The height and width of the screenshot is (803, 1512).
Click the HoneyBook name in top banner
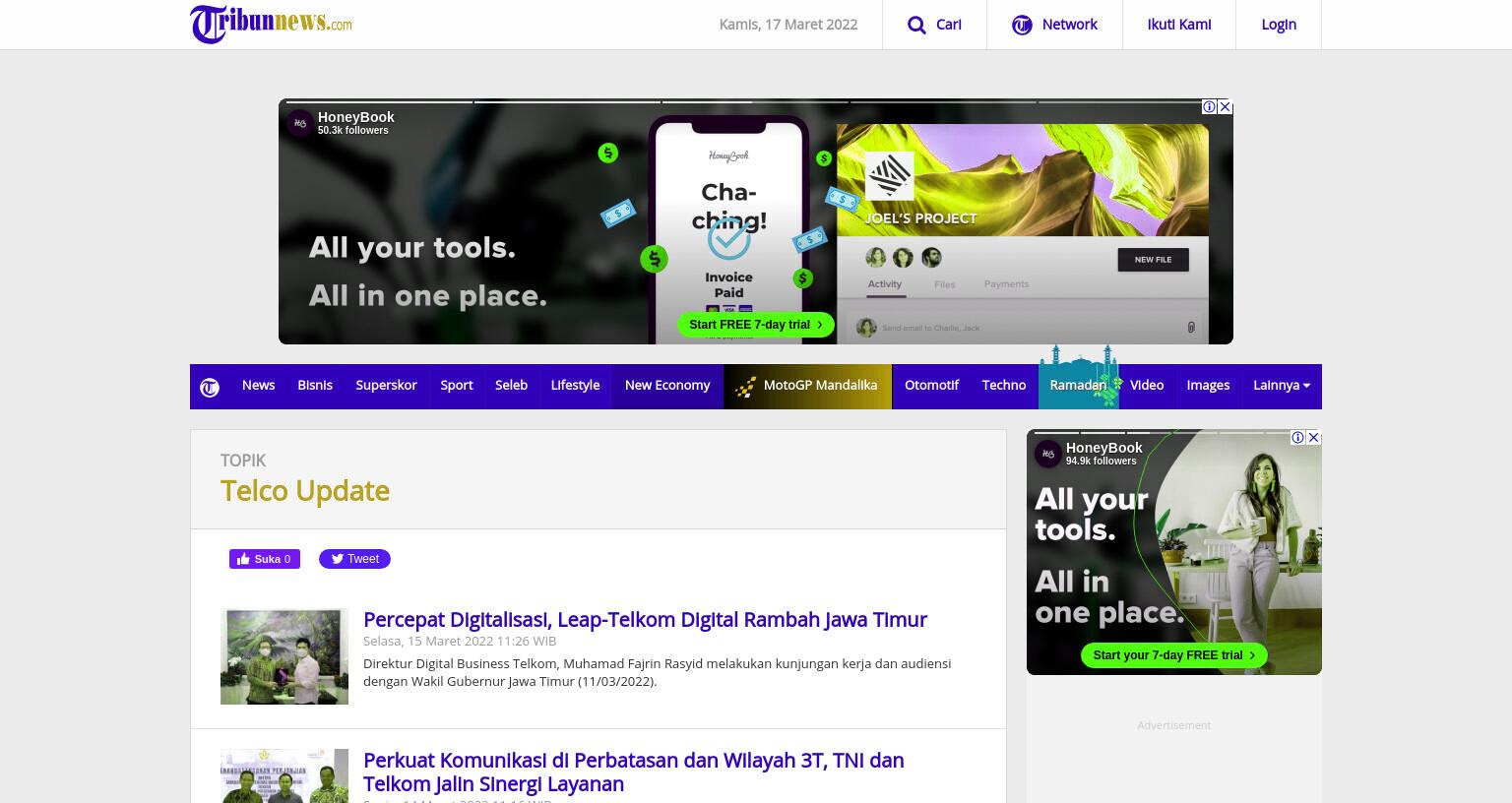[x=355, y=117]
